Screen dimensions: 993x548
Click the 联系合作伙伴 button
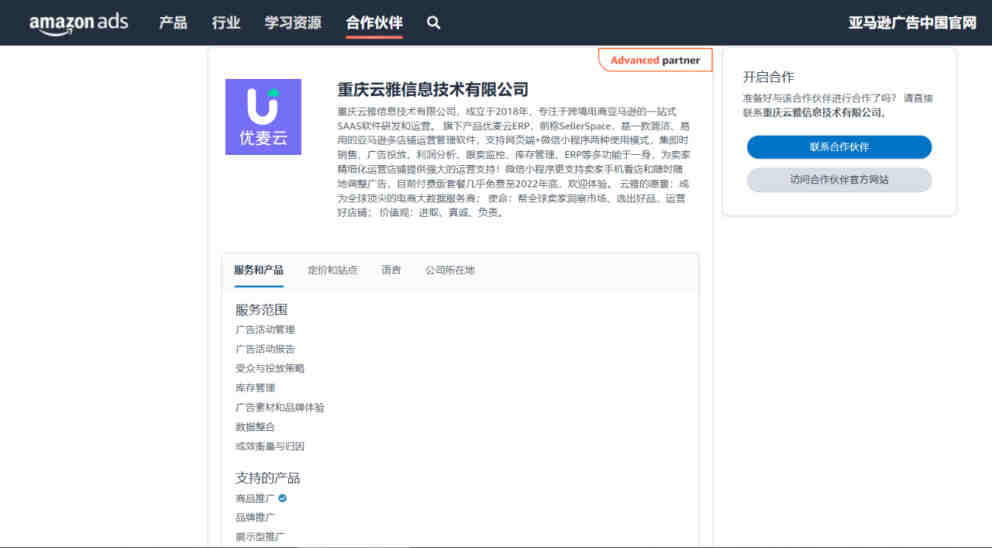click(839, 147)
